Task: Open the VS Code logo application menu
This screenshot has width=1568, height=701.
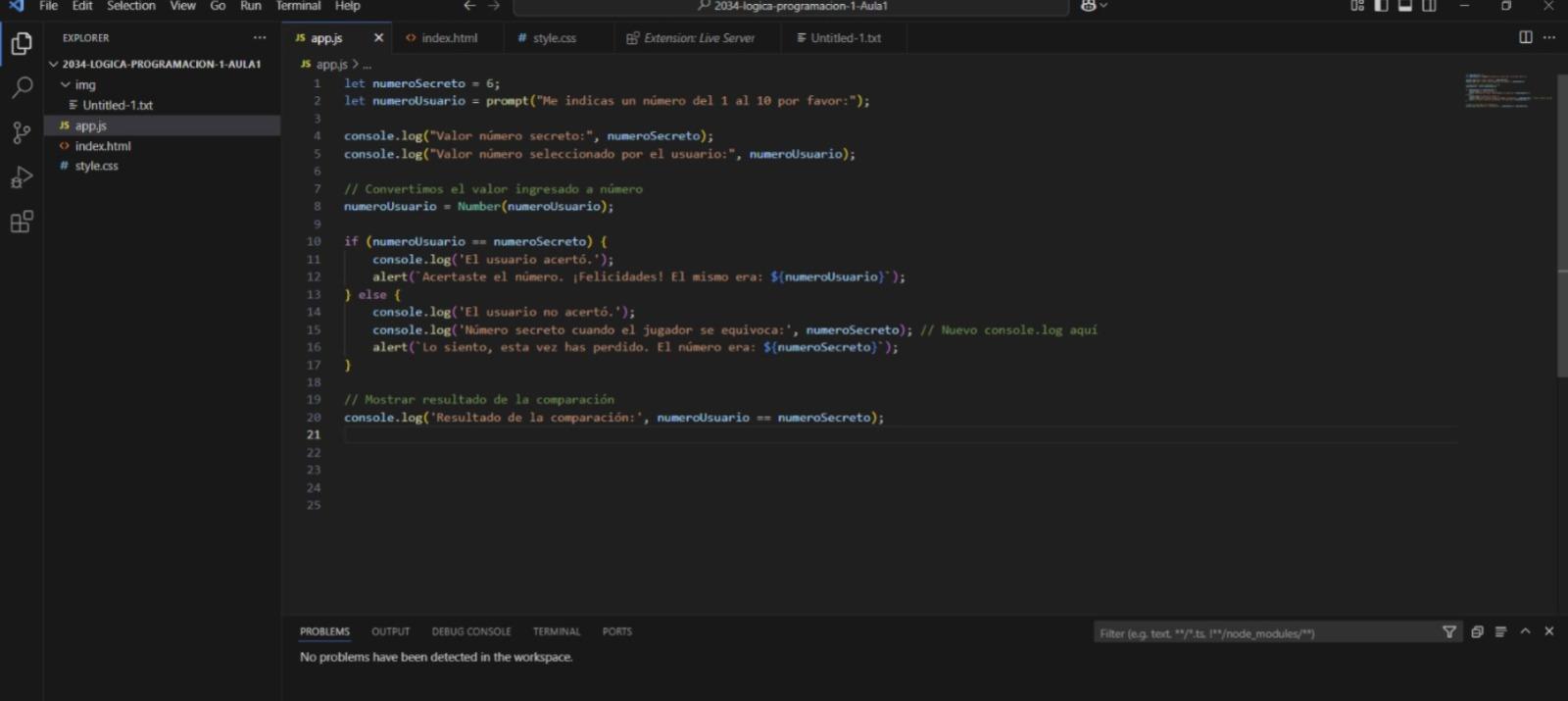Action: 16,6
